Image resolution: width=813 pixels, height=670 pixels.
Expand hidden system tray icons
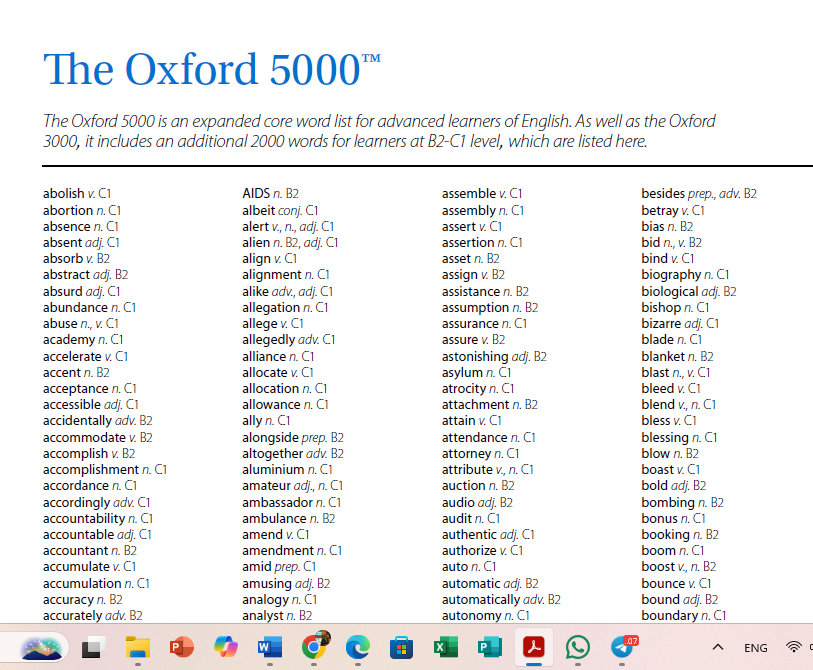pyautogui.click(x=717, y=647)
